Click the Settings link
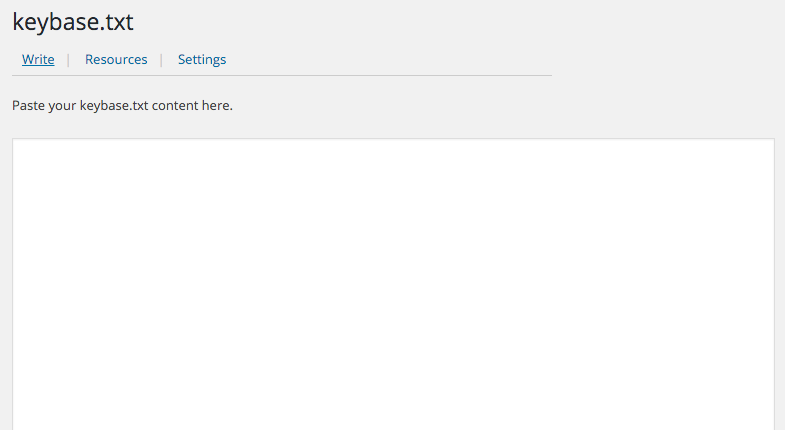This screenshot has width=785, height=430. (x=202, y=60)
